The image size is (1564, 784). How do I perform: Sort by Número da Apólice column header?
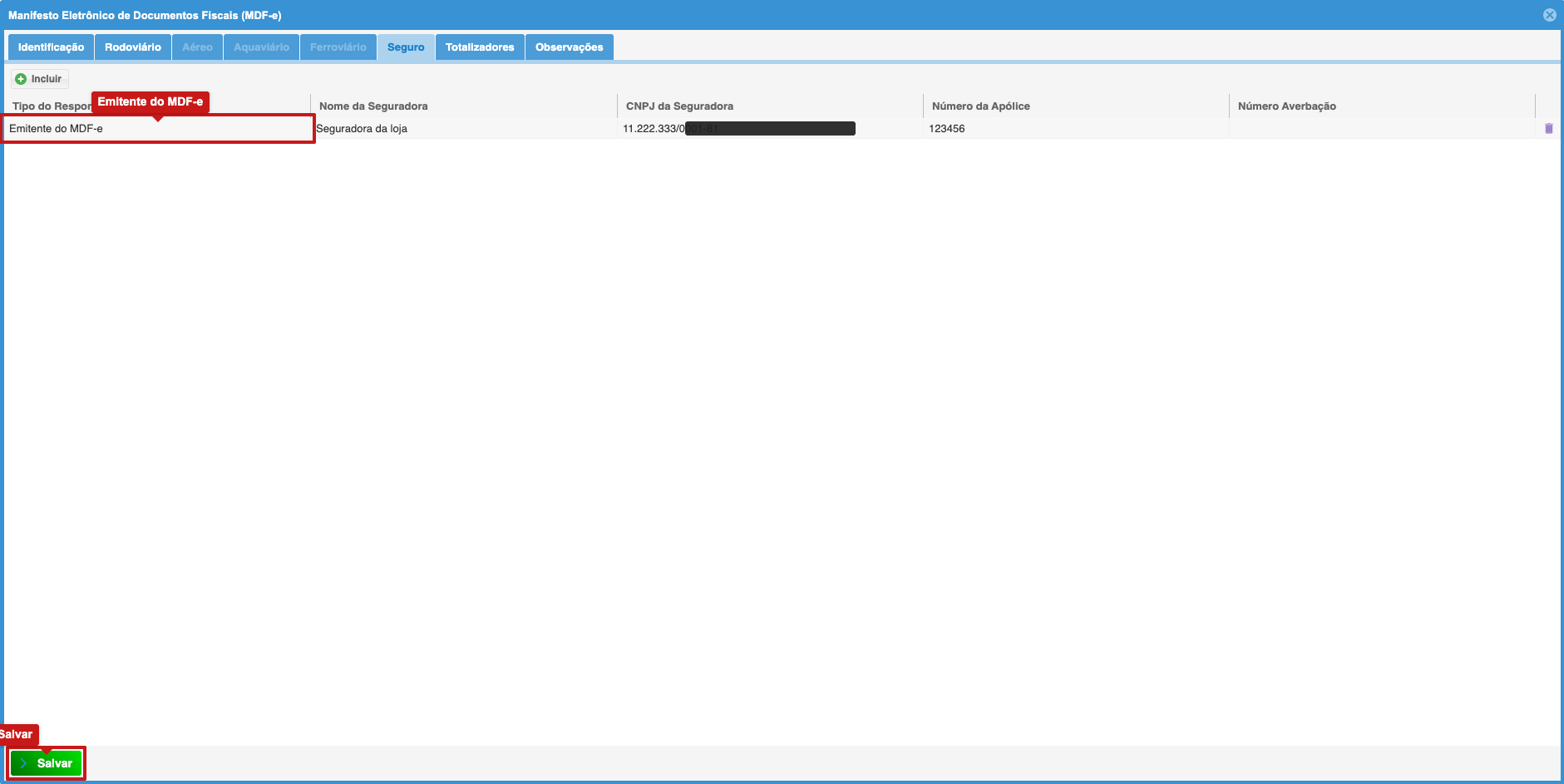tap(1076, 106)
